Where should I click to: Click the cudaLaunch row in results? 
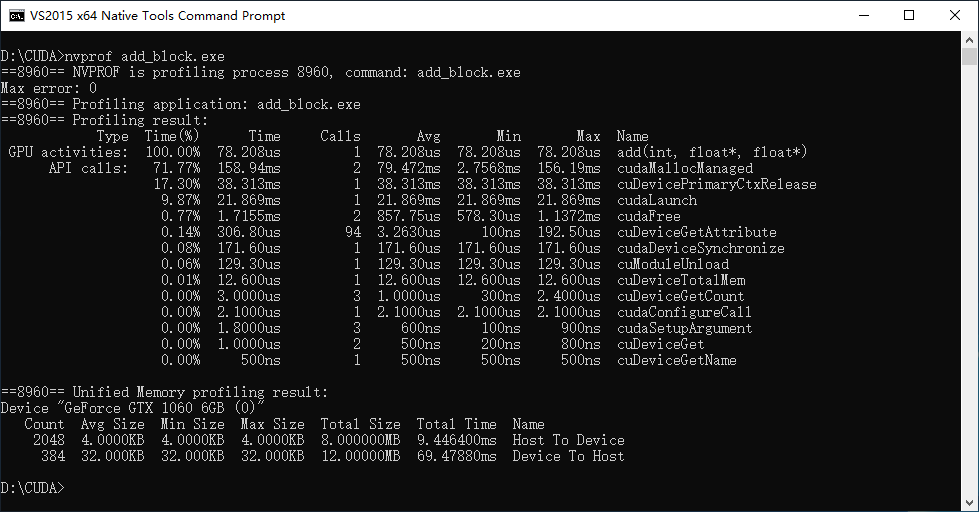pos(429,200)
